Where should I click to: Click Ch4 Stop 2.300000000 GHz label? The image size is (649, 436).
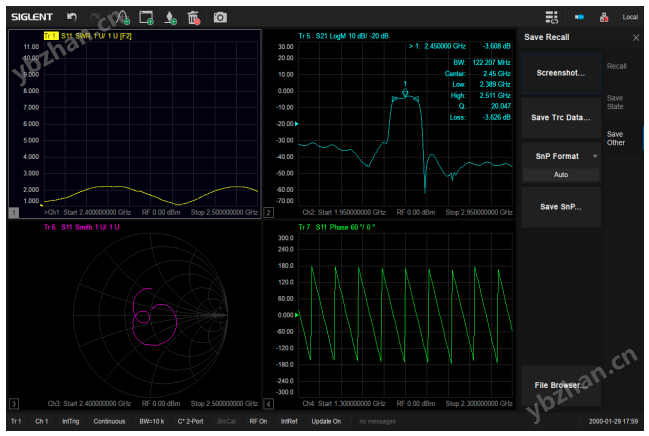479,403
